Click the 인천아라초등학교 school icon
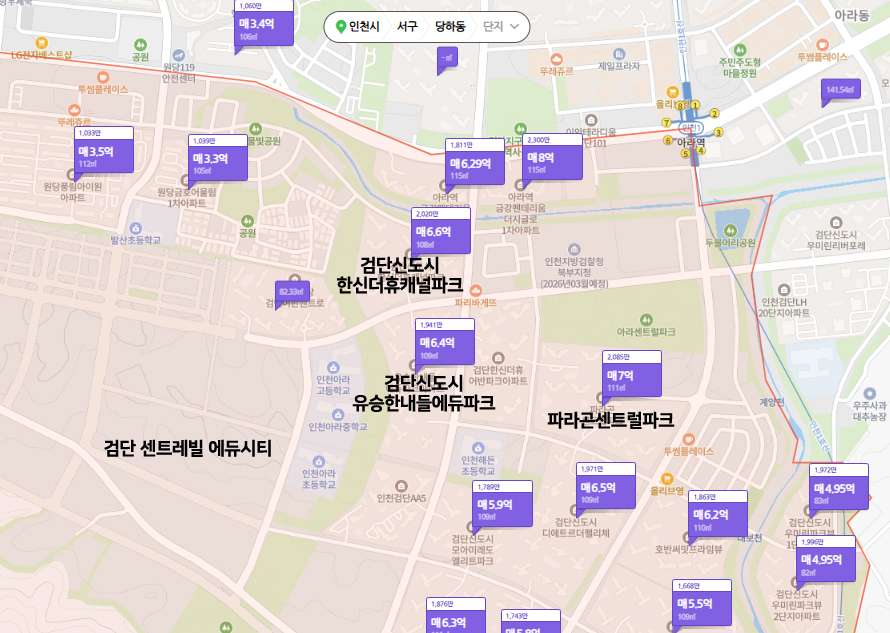The image size is (890, 633). tap(318, 462)
